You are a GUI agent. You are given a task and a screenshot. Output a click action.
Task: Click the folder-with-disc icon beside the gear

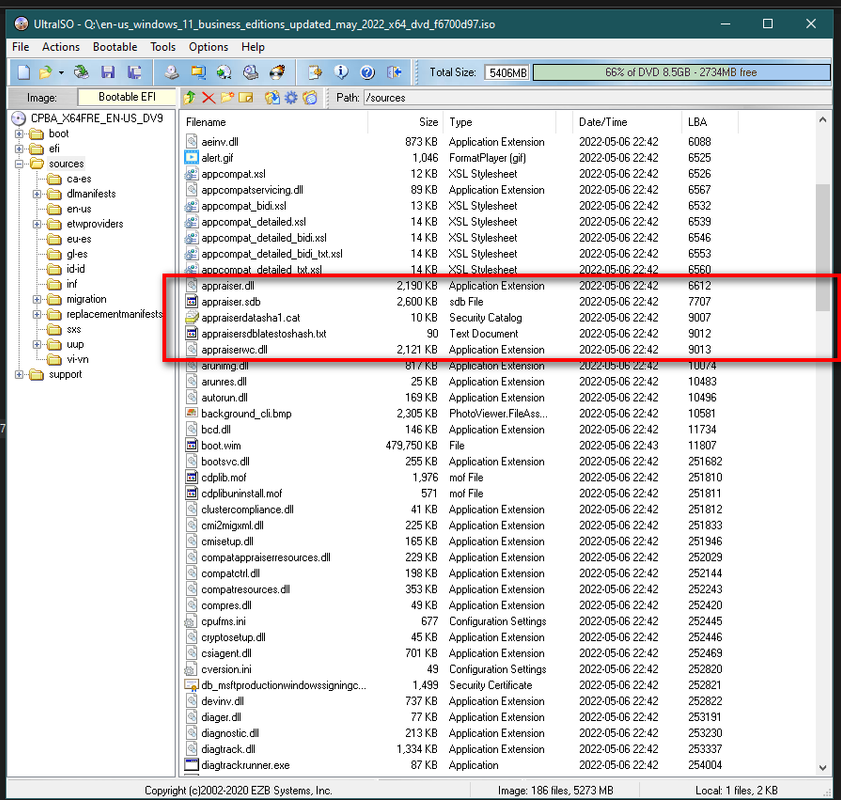[x=310, y=98]
